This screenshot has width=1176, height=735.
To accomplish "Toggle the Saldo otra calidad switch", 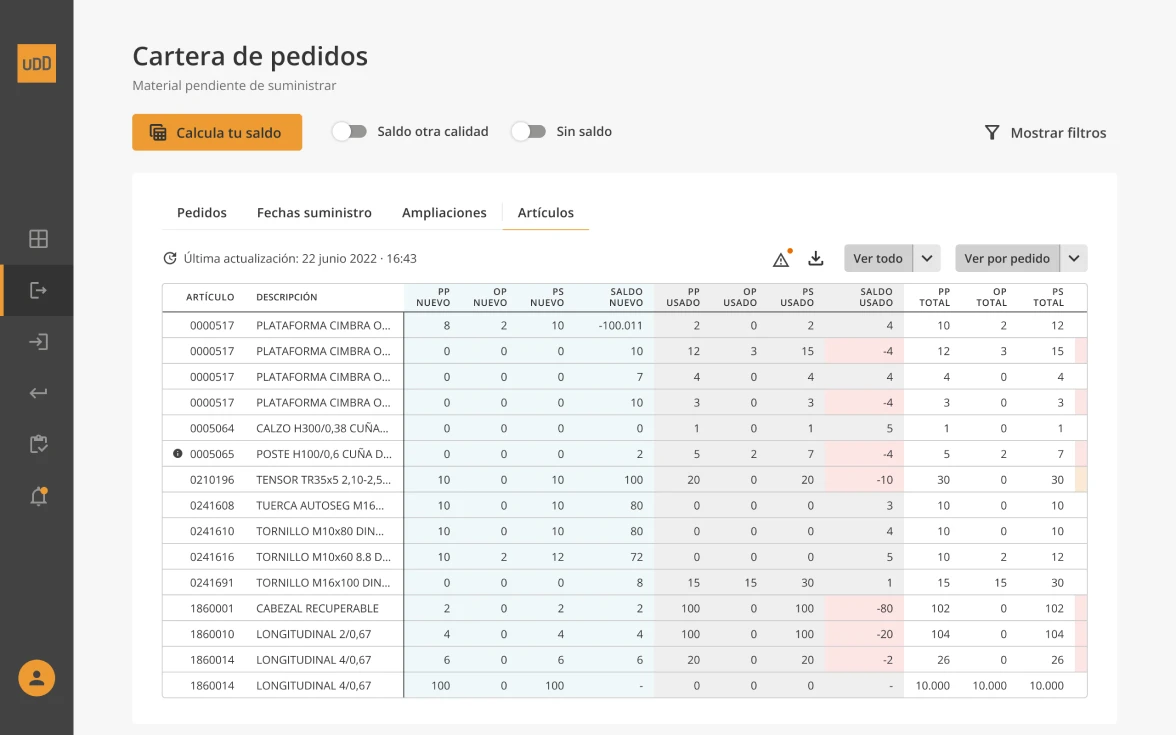I will [350, 131].
